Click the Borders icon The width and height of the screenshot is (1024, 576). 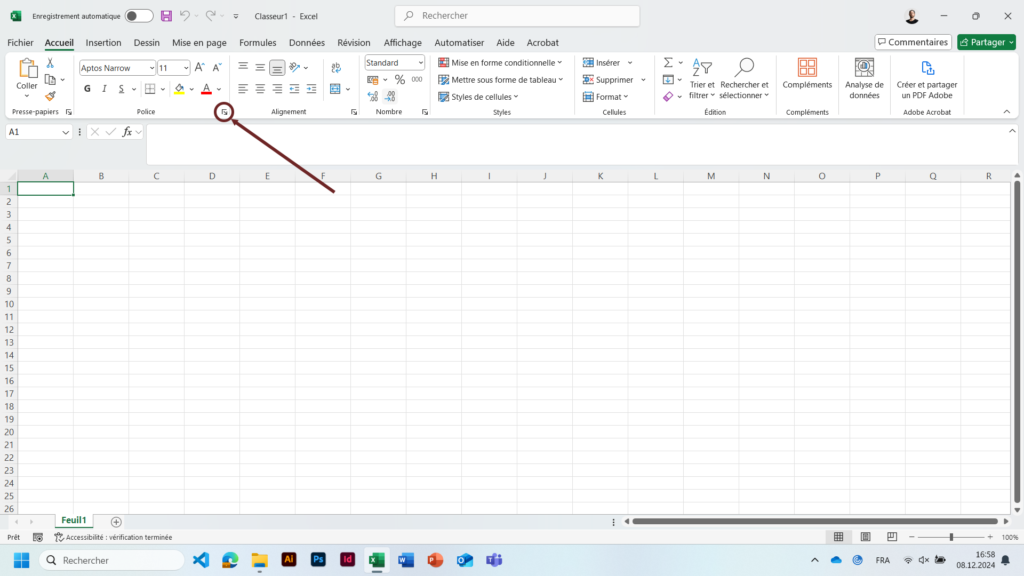tap(150, 89)
